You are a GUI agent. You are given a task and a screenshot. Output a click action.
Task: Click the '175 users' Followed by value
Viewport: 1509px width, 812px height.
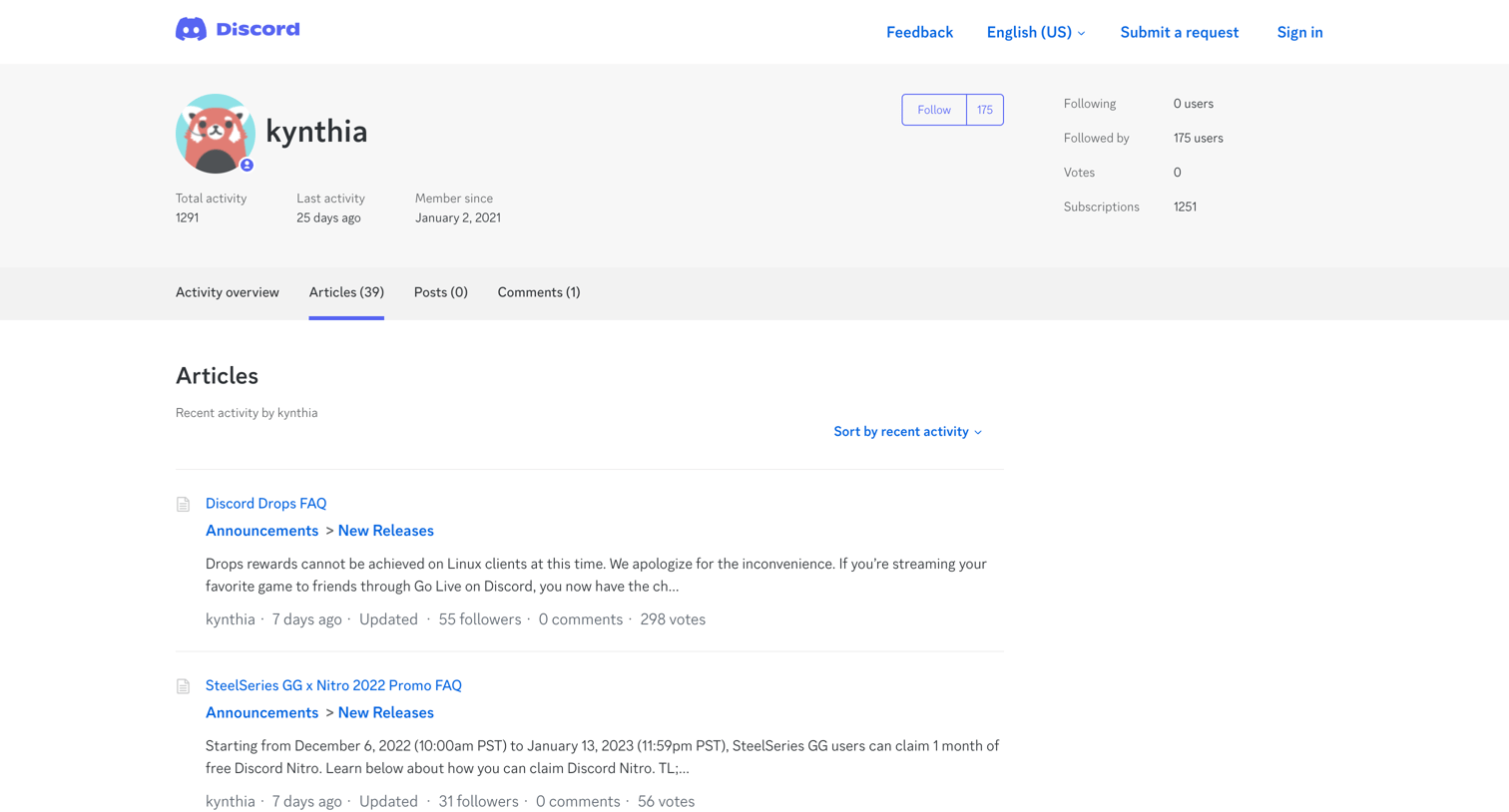[x=1198, y=139]
